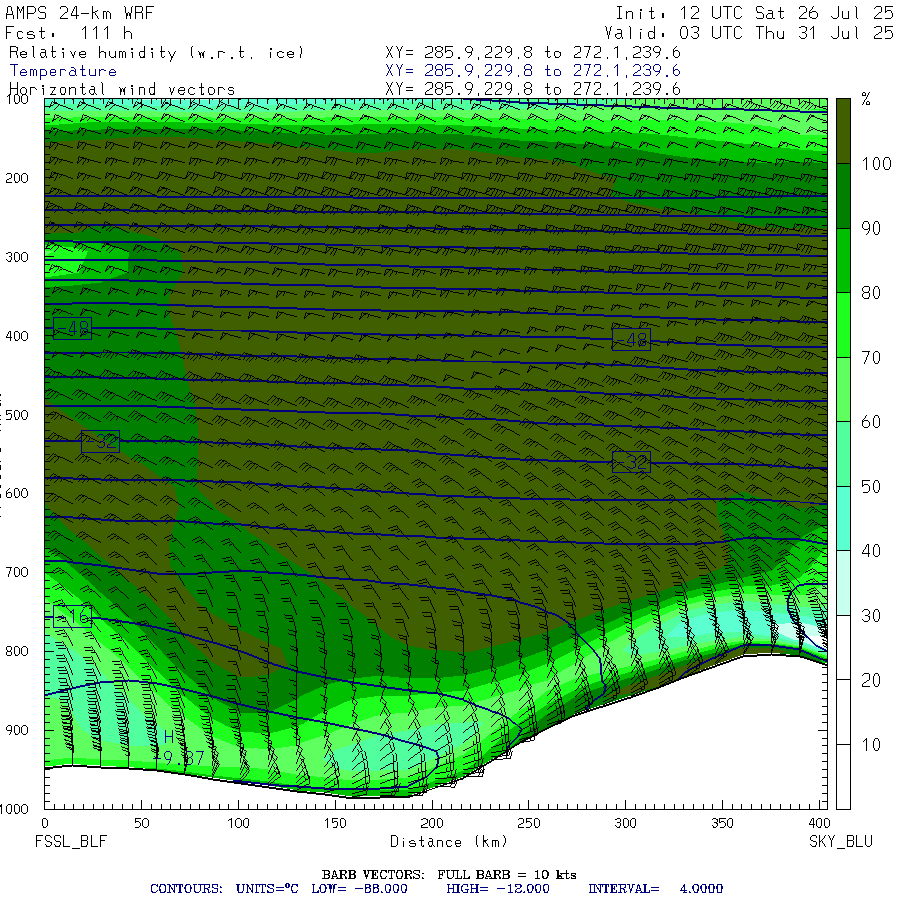Click the "%" unit label above colorbar
Screen dimensions: 900x900
coord(866,99)
